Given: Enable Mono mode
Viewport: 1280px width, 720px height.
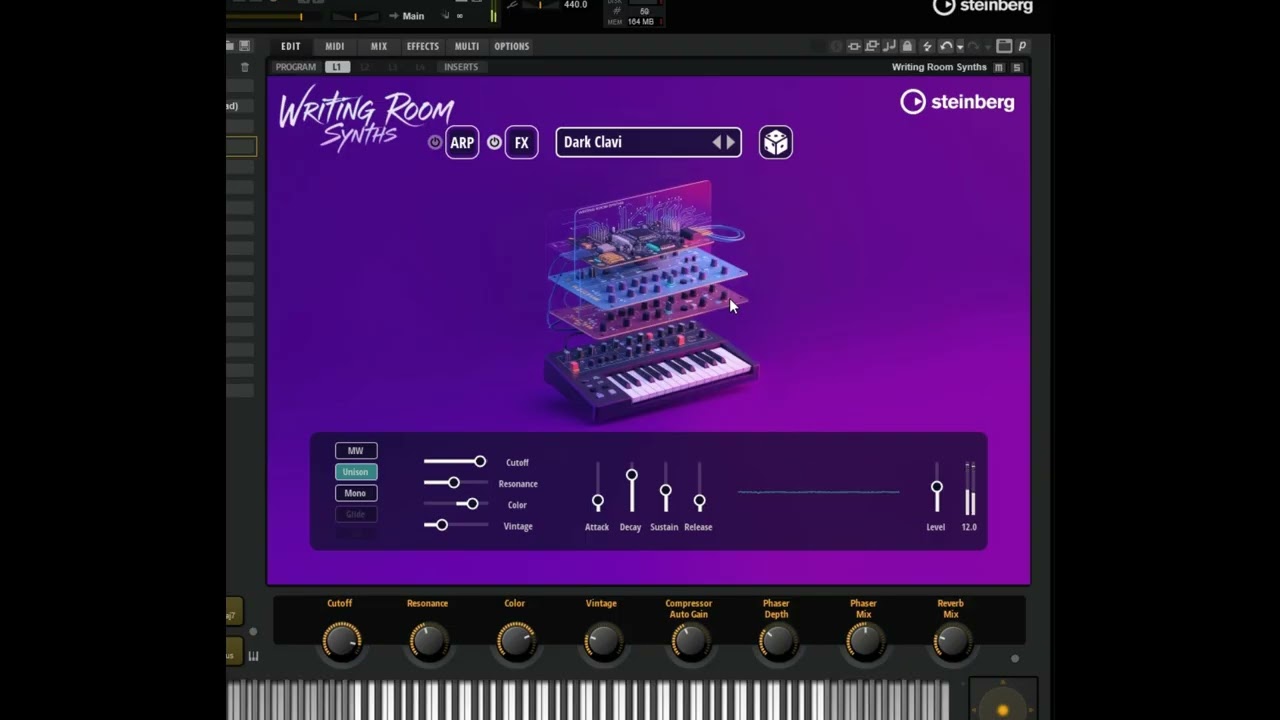Looking at the screenshot, I should (356, 493).
